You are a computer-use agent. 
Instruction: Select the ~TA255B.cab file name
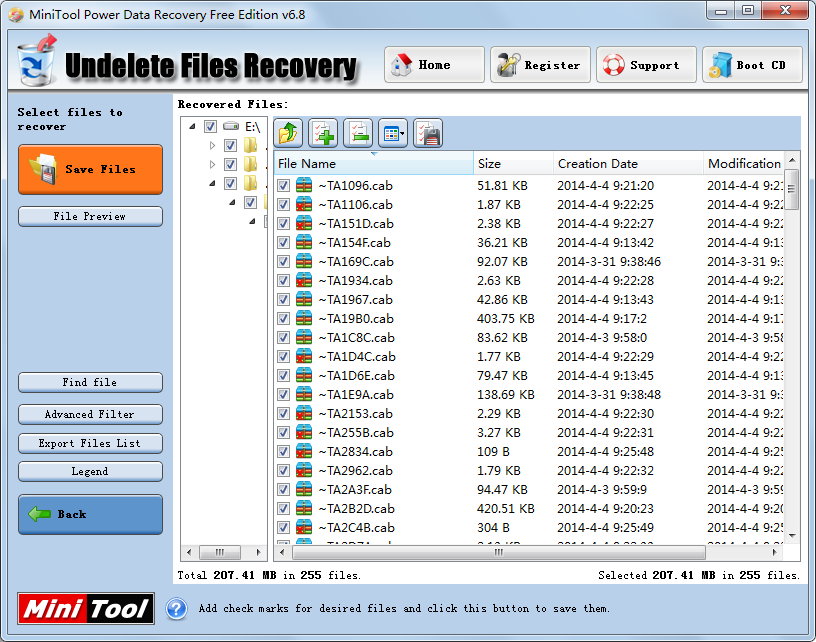[356, 433]
